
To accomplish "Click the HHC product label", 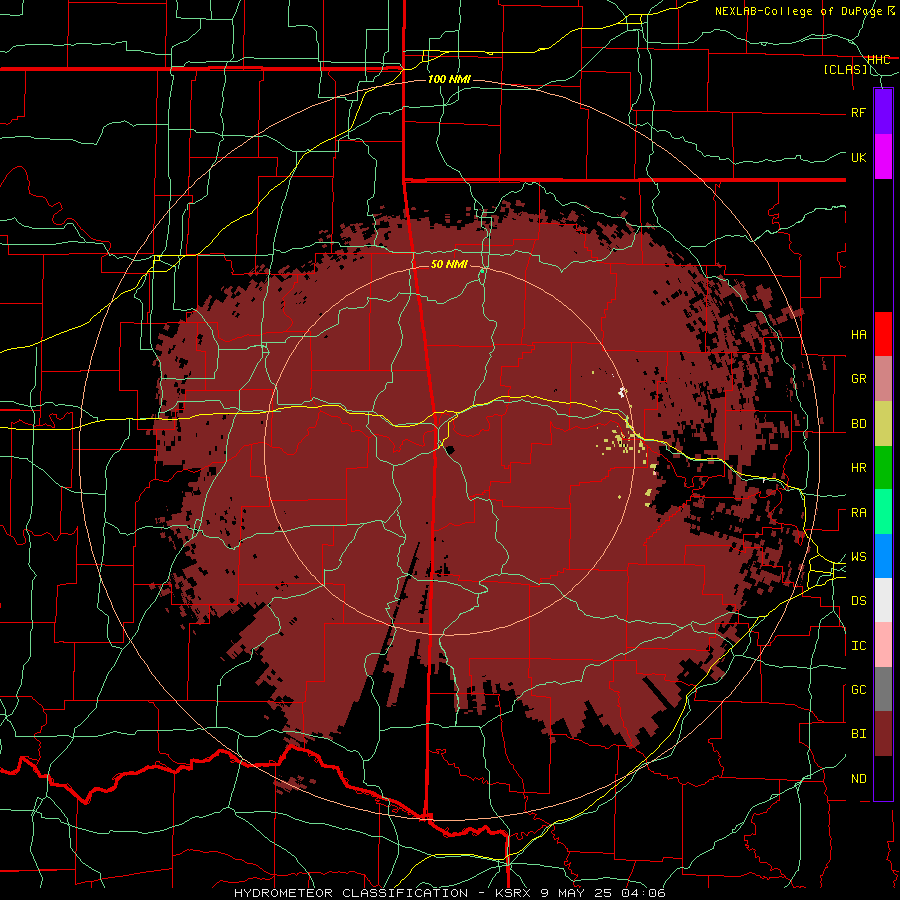I will point(879,60).
